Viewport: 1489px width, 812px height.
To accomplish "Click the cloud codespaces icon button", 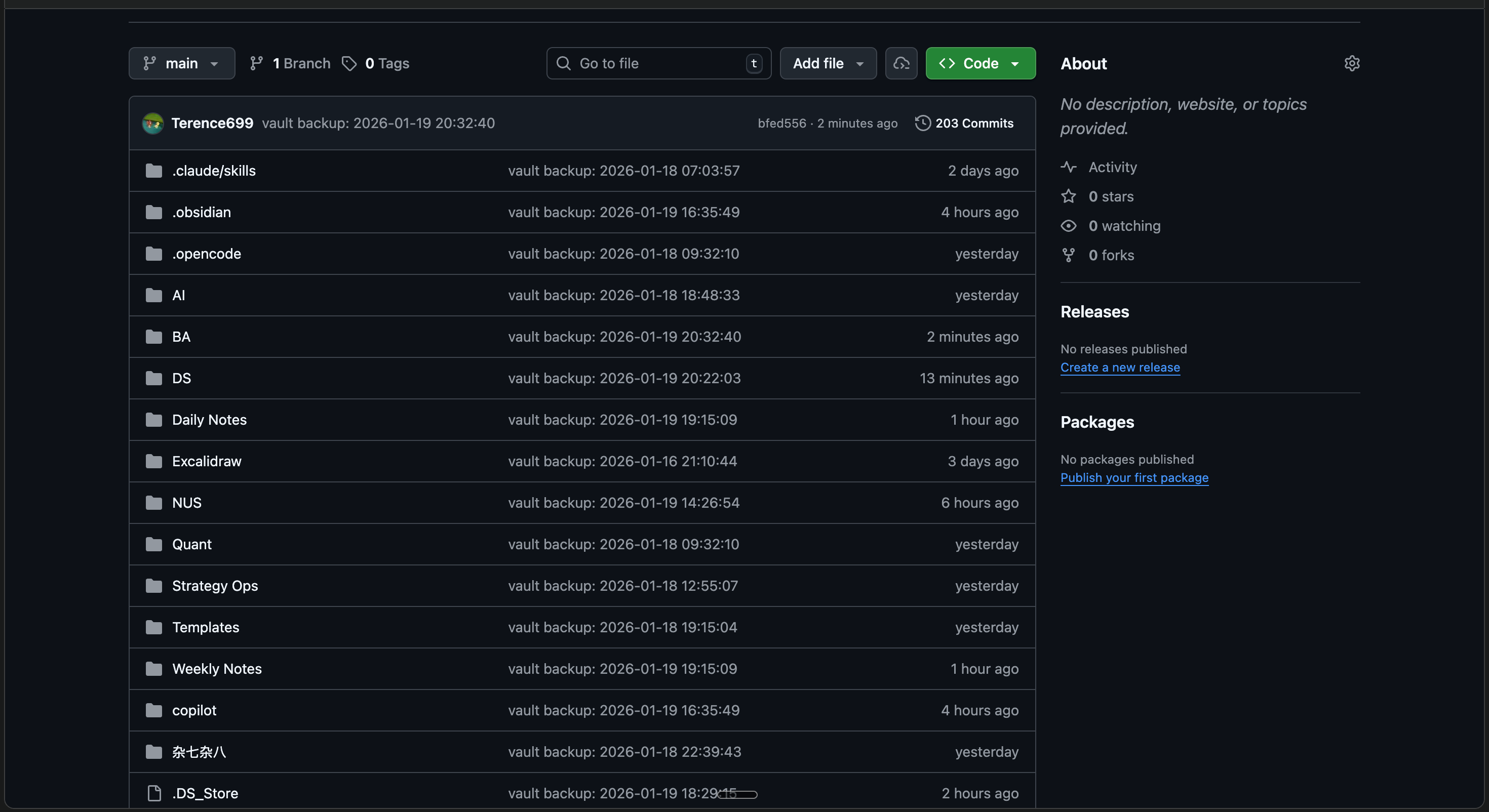I will point(900,63).
